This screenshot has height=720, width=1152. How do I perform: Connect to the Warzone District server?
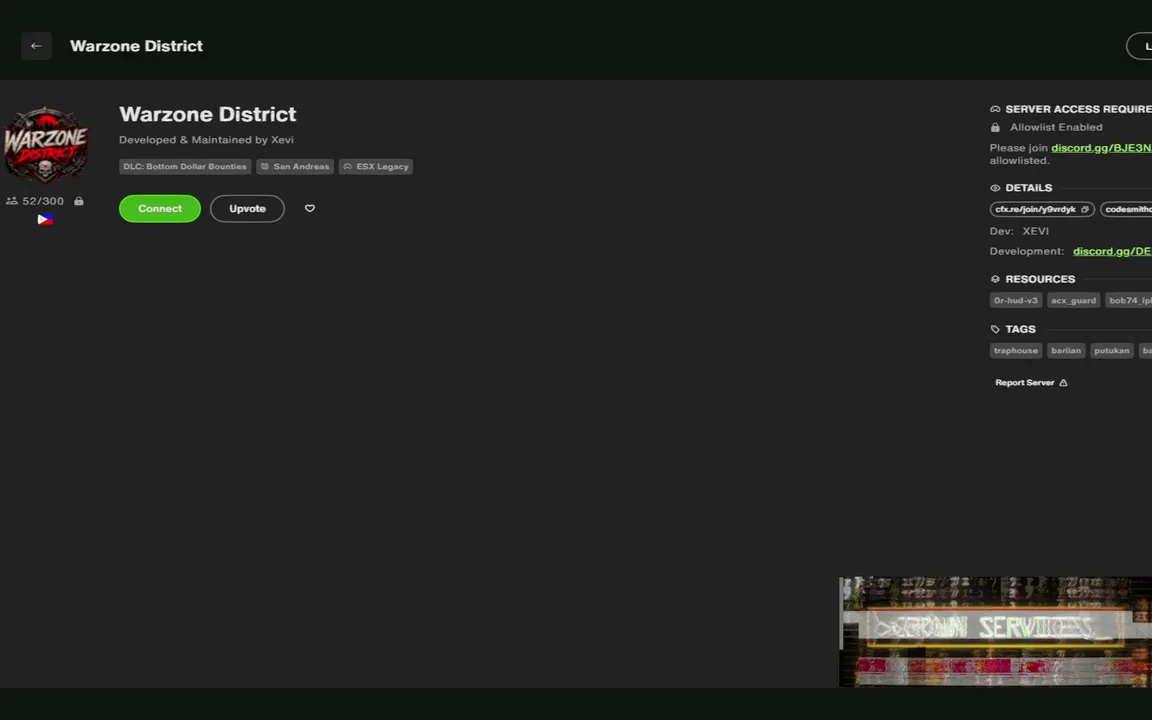pos(159,209)
